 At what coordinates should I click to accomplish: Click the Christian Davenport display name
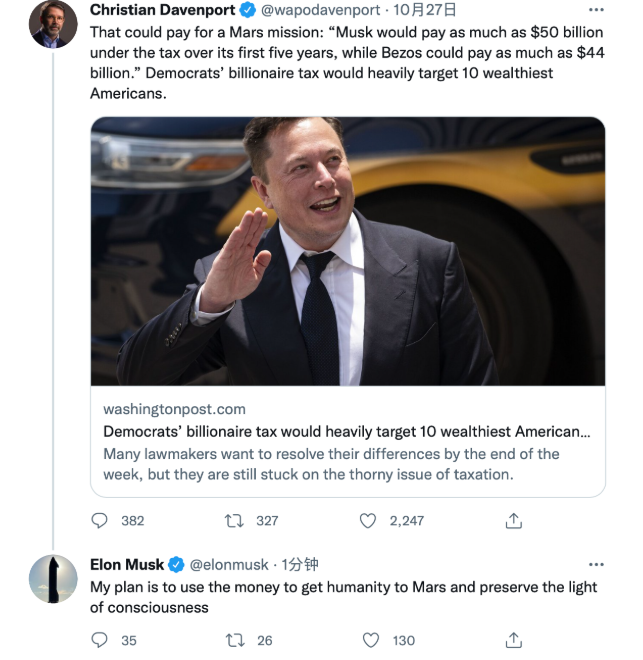pos(160,10)
